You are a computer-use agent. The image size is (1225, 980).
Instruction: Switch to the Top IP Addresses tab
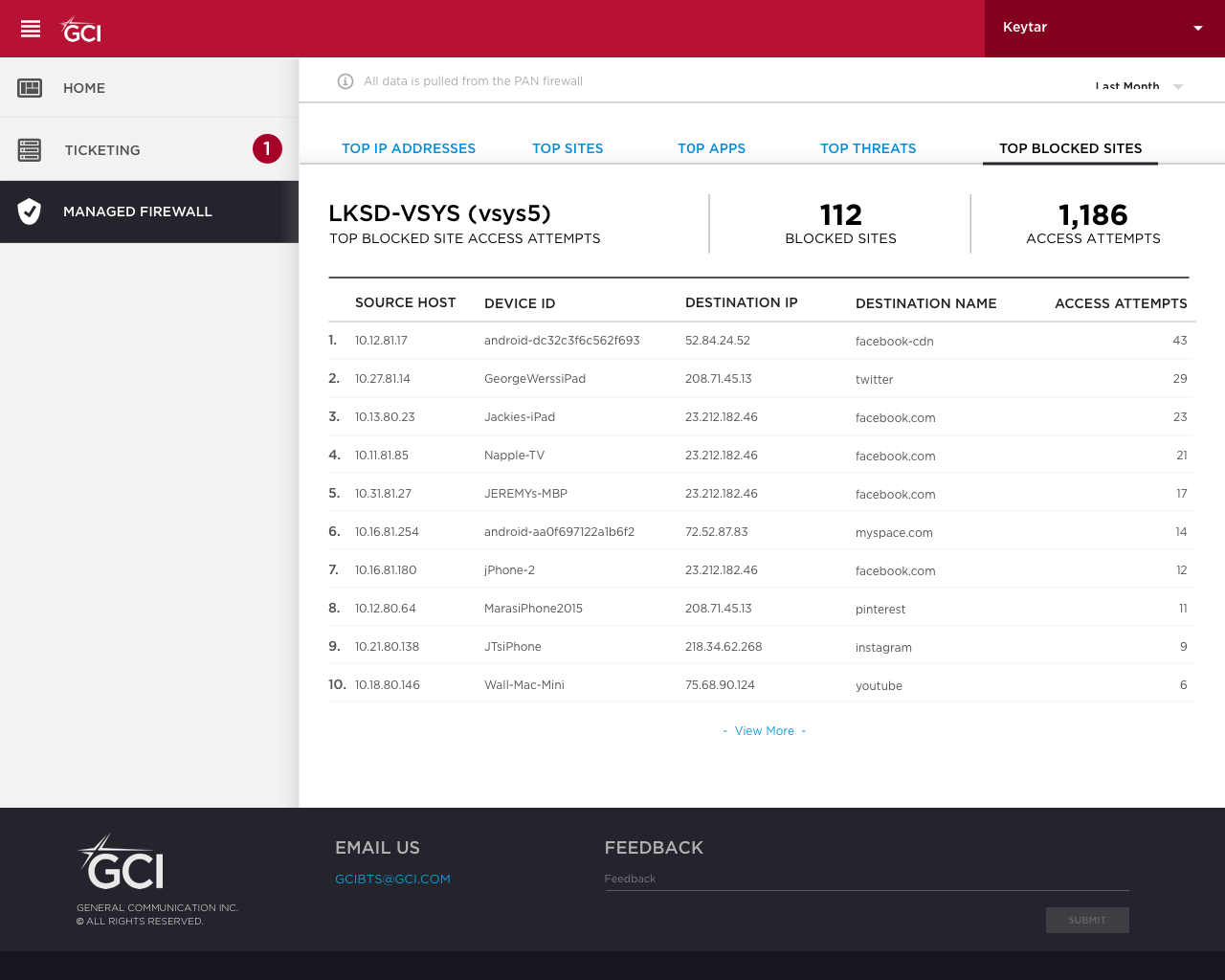point(409,148)
